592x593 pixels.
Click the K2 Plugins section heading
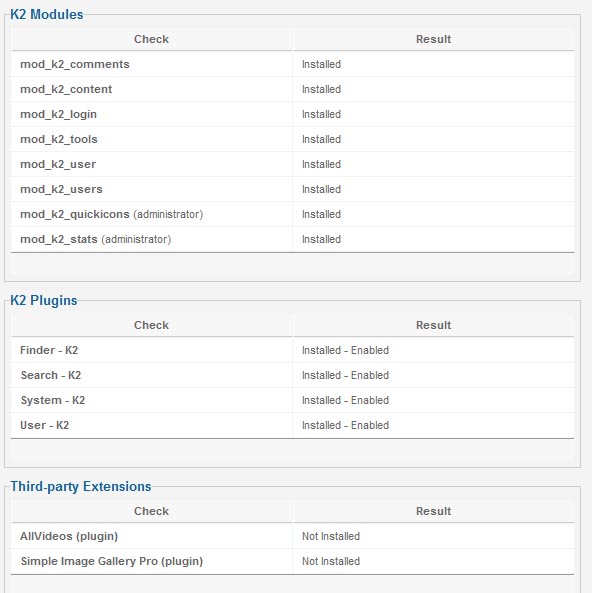click(x=44, y=300)
